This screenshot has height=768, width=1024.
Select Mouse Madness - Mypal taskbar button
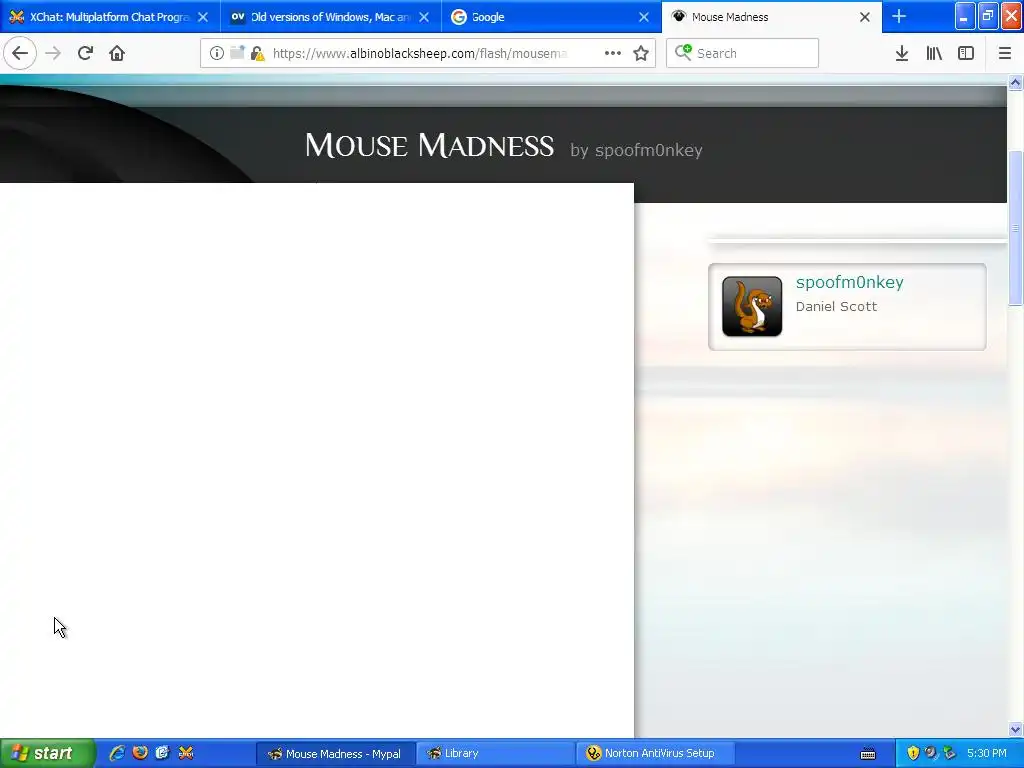[335, 754]
